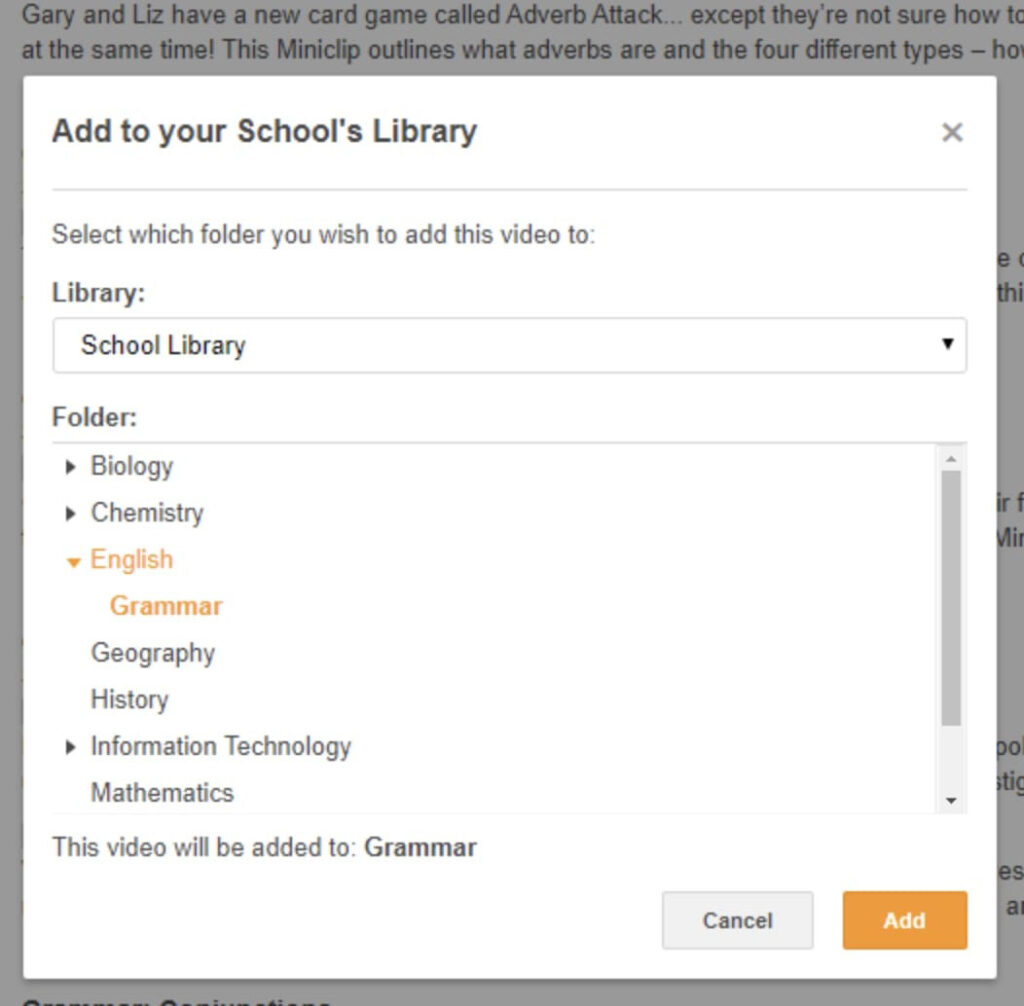1024x1006 pixels.
Task: Select the Biology folder
Action: point(132,467)
